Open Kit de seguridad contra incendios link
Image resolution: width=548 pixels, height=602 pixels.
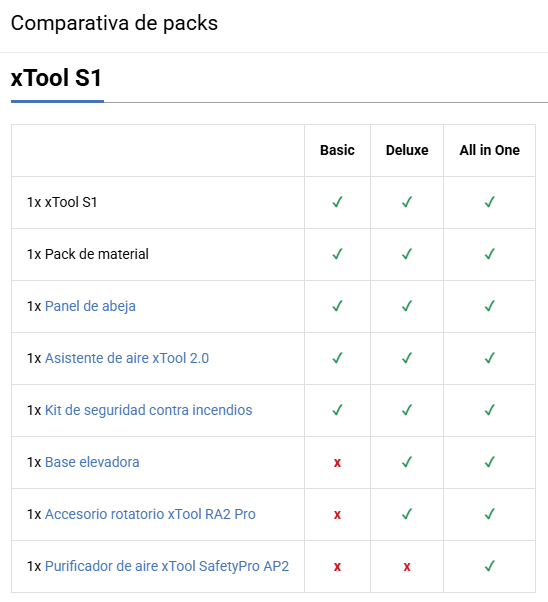coord(149,410)
